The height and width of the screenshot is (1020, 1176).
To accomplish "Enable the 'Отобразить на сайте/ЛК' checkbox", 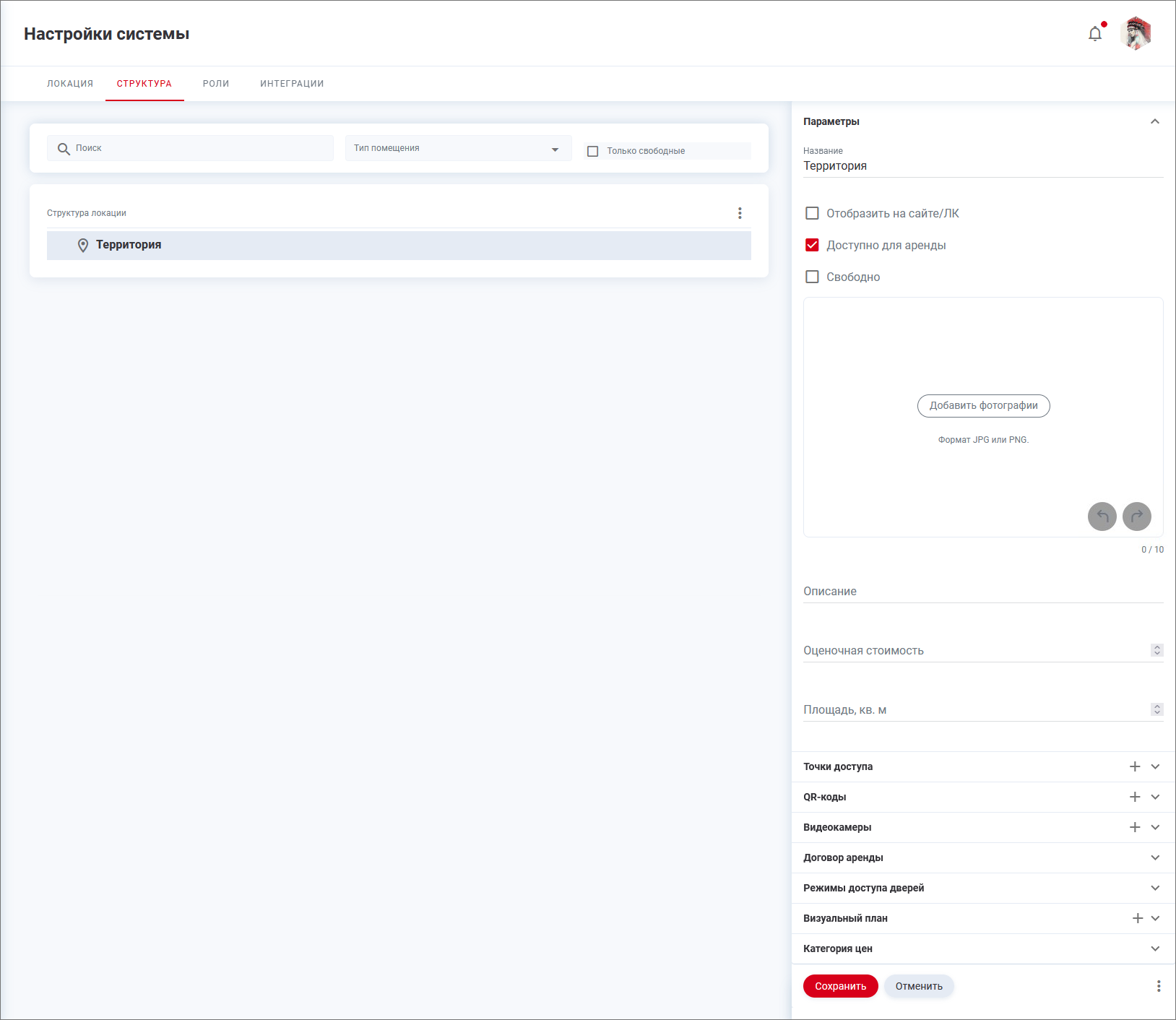I will pos(813,213).
